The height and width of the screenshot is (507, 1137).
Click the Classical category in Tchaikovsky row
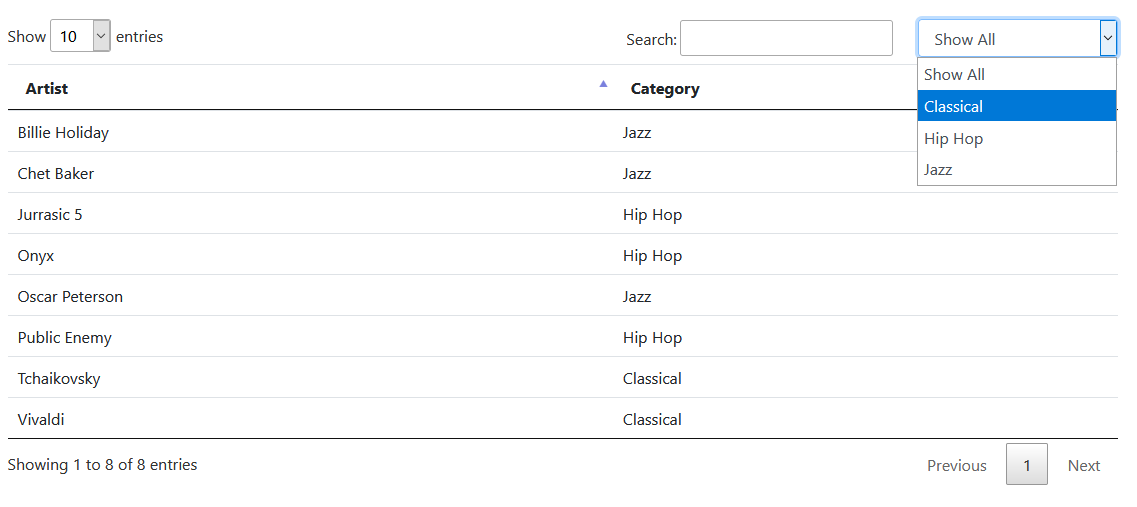coord(652,379)
